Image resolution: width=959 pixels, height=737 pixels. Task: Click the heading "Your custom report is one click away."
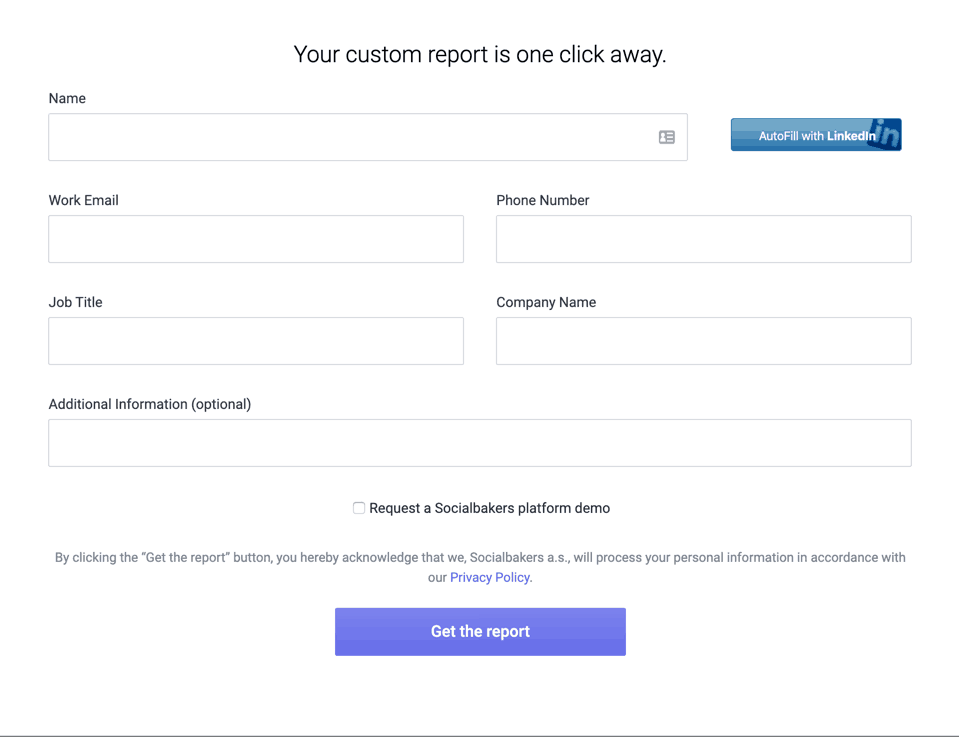pos(480,54)
